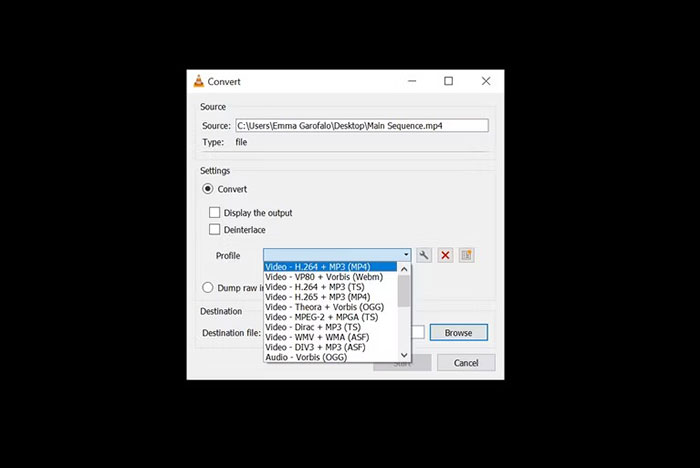This screenshot has width=700, height=468.
Task: Click the Source file path field
Action: click(361, 126)
